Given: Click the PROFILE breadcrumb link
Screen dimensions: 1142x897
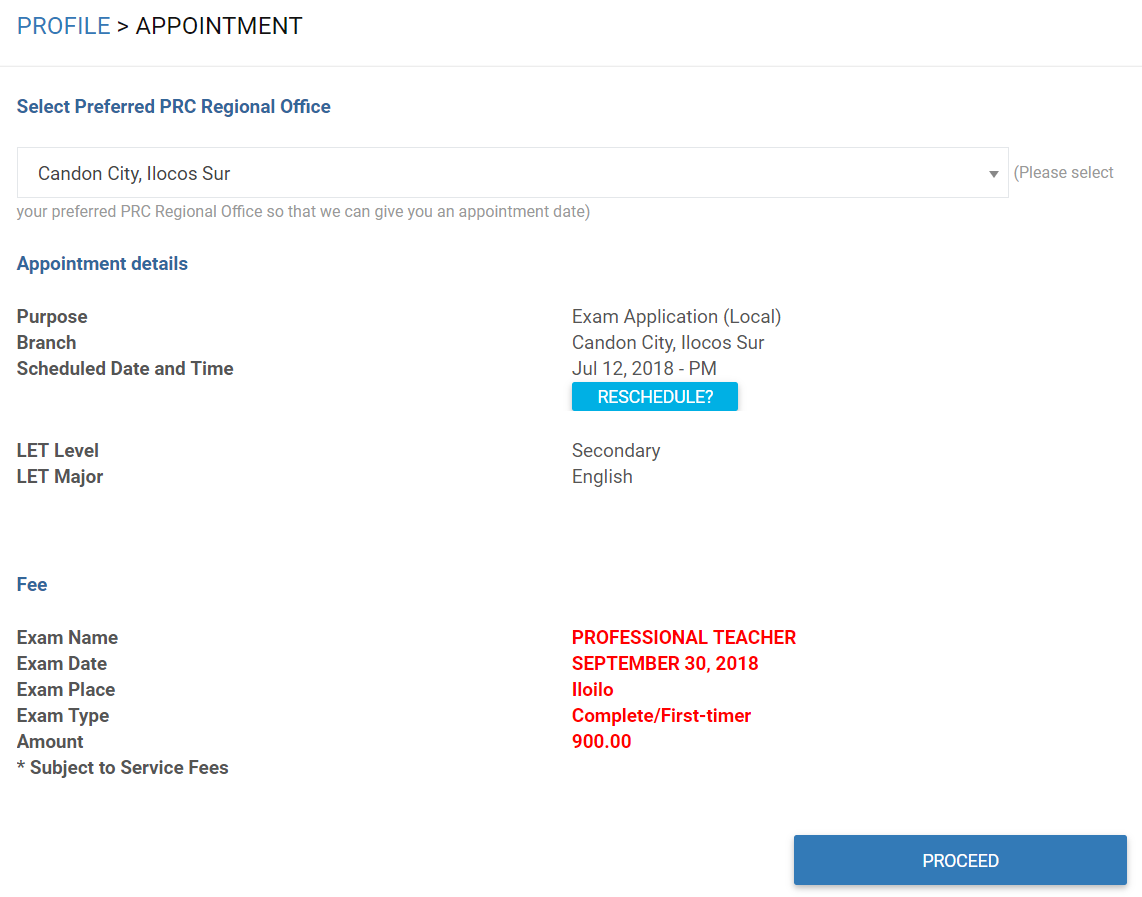Looking at the screenshot, I should point(63,26).
